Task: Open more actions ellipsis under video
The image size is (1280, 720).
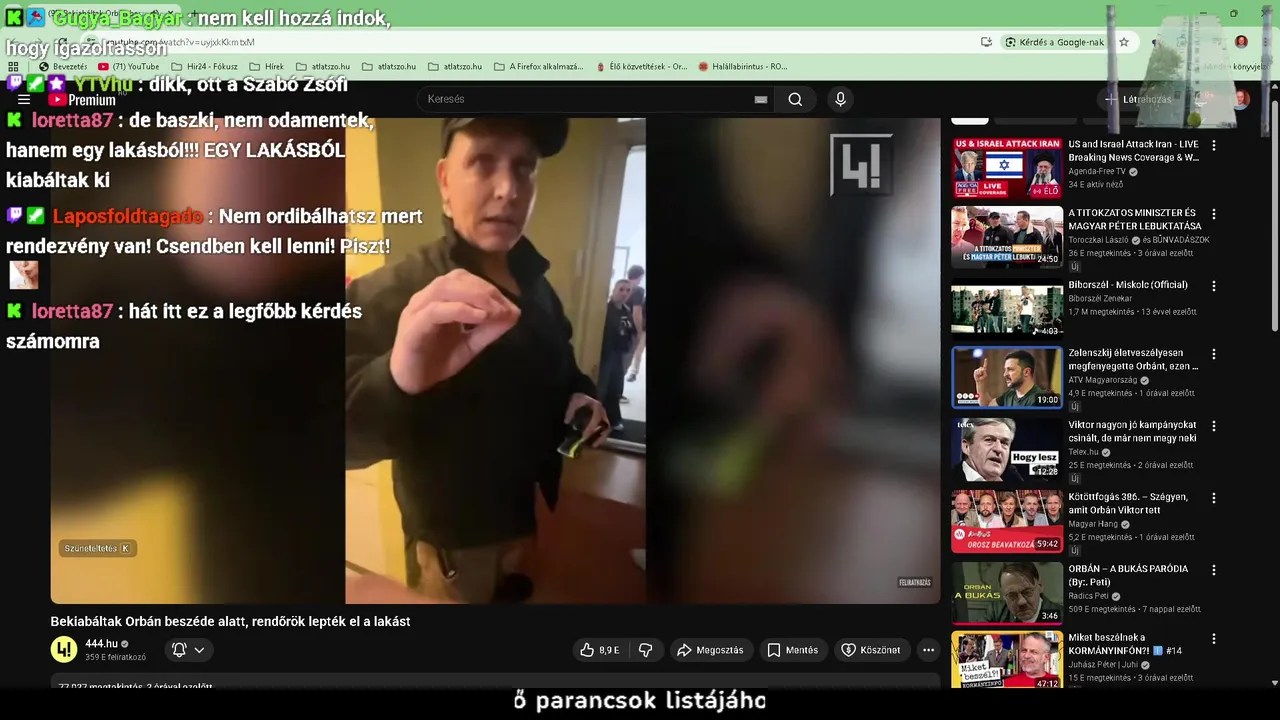Action: pos(928,650)
